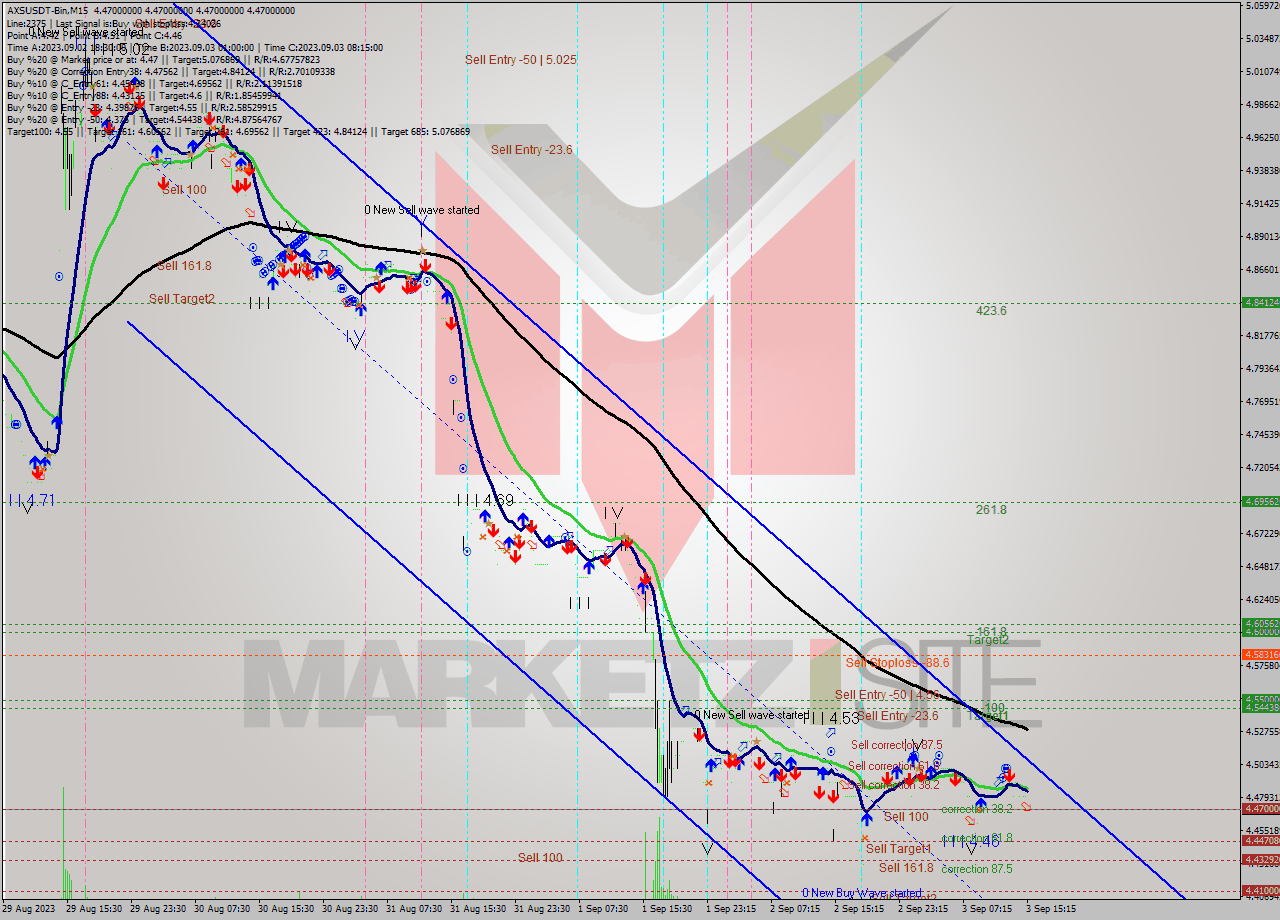The image size is (1280, 920).
Task: Click the 'Sell Target2' label
Action: (182, 298)
